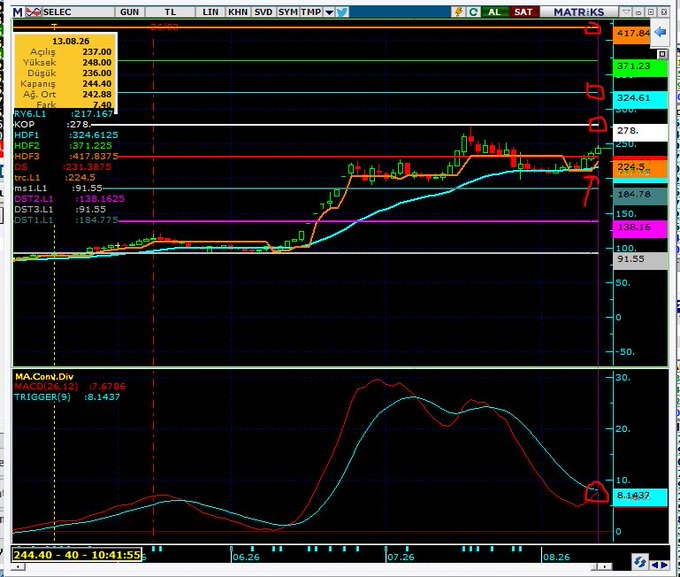Viewport: 680px width, 577px height.
Task: Click the red SAT sell button
Action: click(523, 12)
